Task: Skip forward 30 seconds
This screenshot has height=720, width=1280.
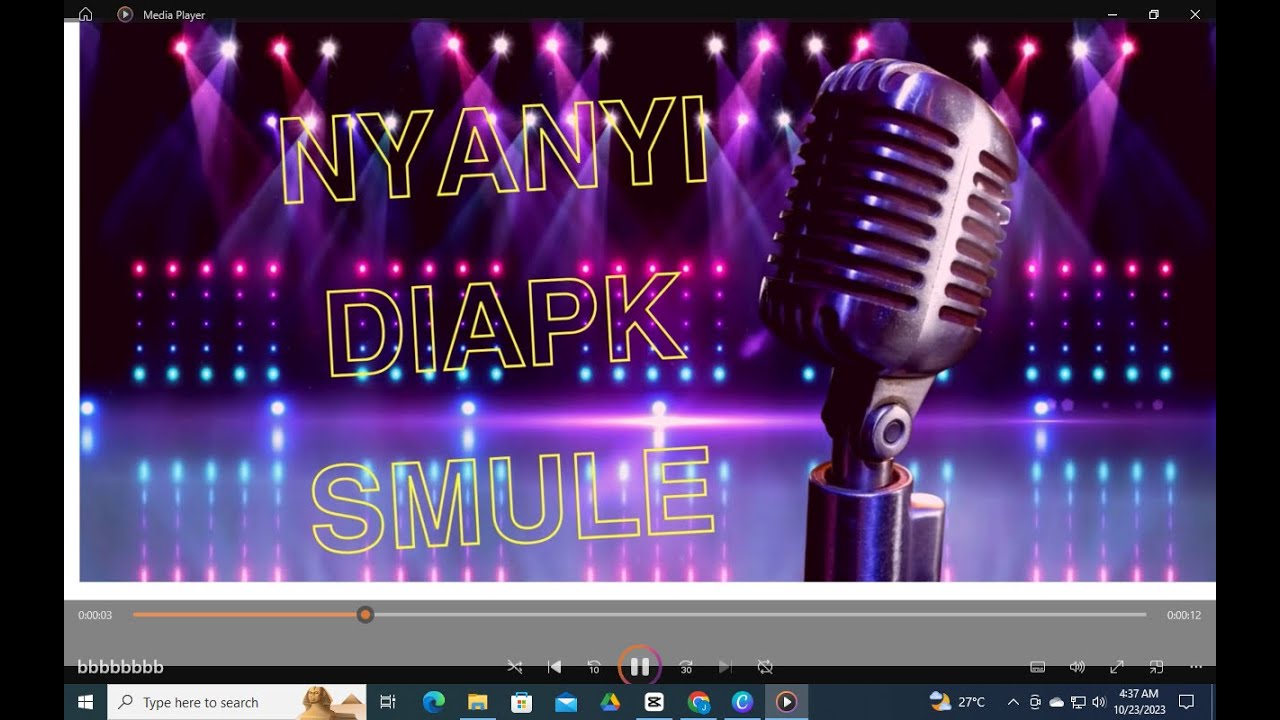Action: tap(686, 666)
